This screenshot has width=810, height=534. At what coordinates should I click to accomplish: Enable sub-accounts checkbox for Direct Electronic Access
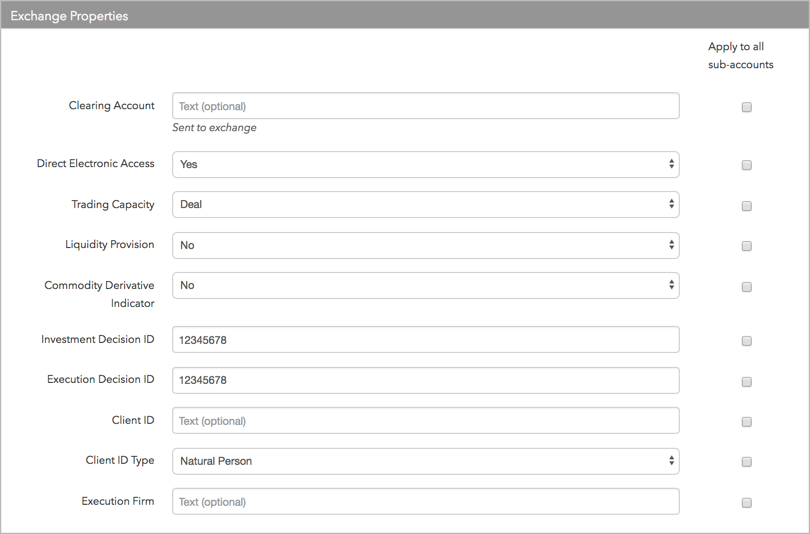pos(746,165)
